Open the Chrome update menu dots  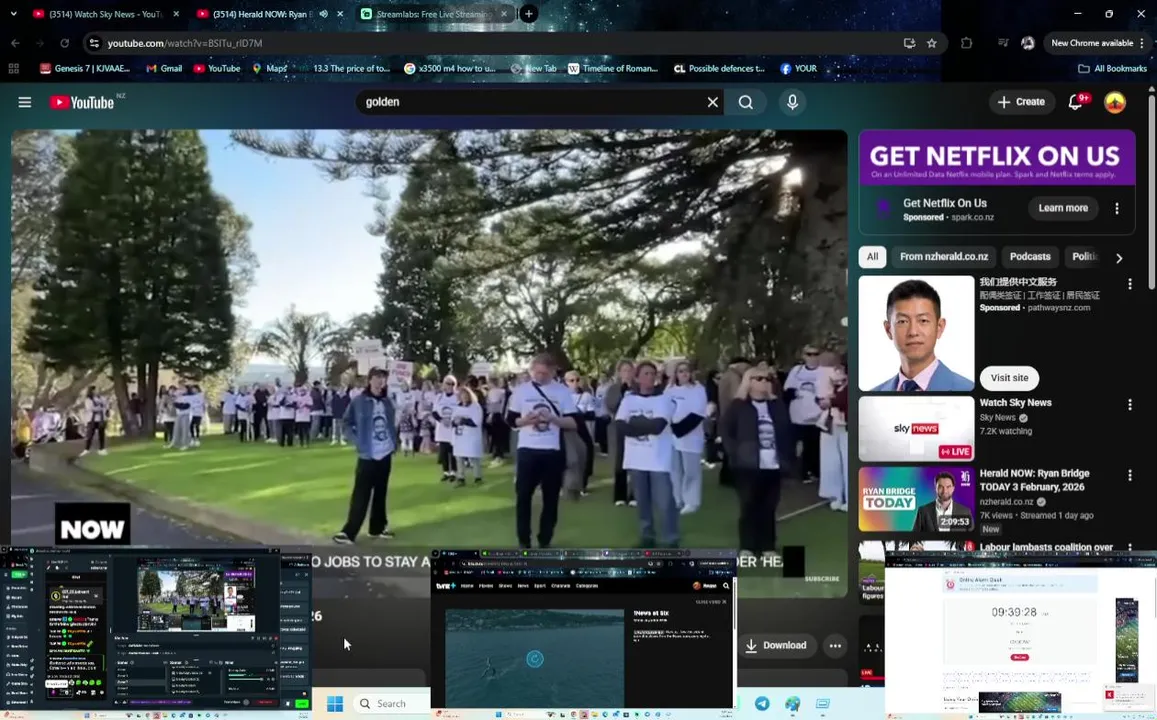click(1142, 43)
